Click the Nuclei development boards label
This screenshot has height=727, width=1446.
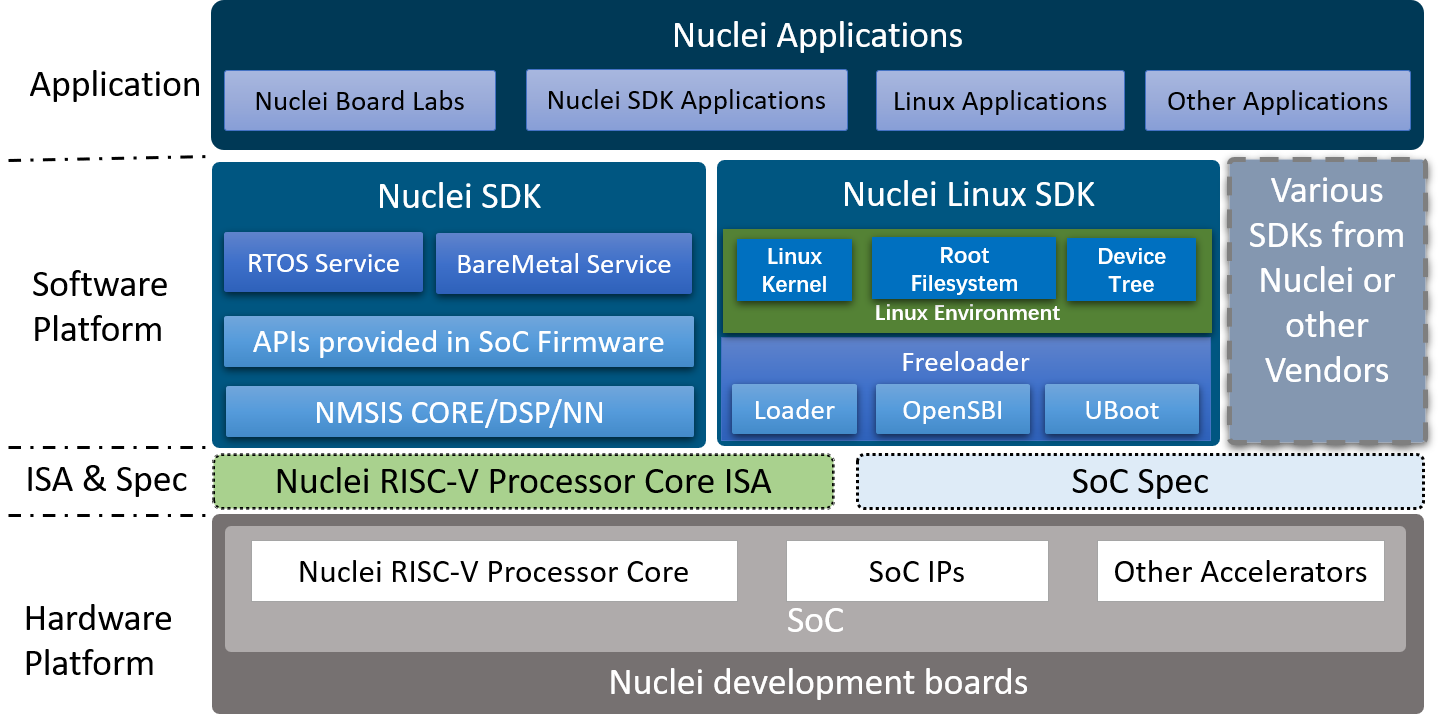818,683
